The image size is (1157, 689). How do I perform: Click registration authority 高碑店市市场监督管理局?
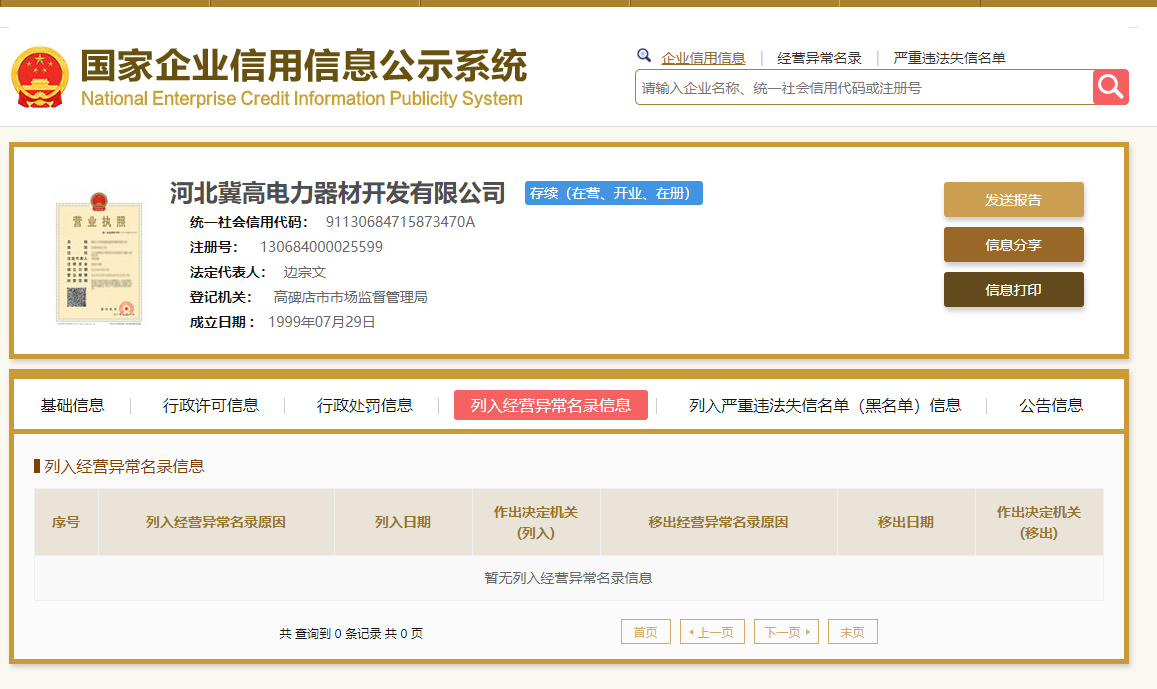350,297
